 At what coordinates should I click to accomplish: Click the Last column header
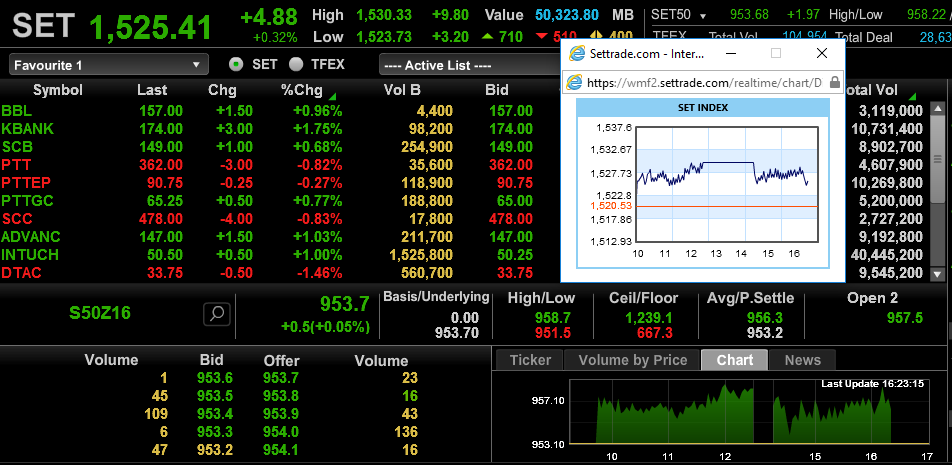tap(152, 90)
